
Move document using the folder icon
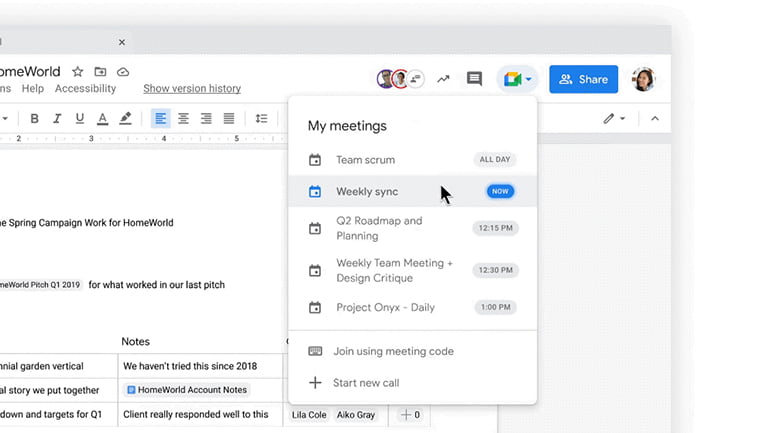[100, 72]
